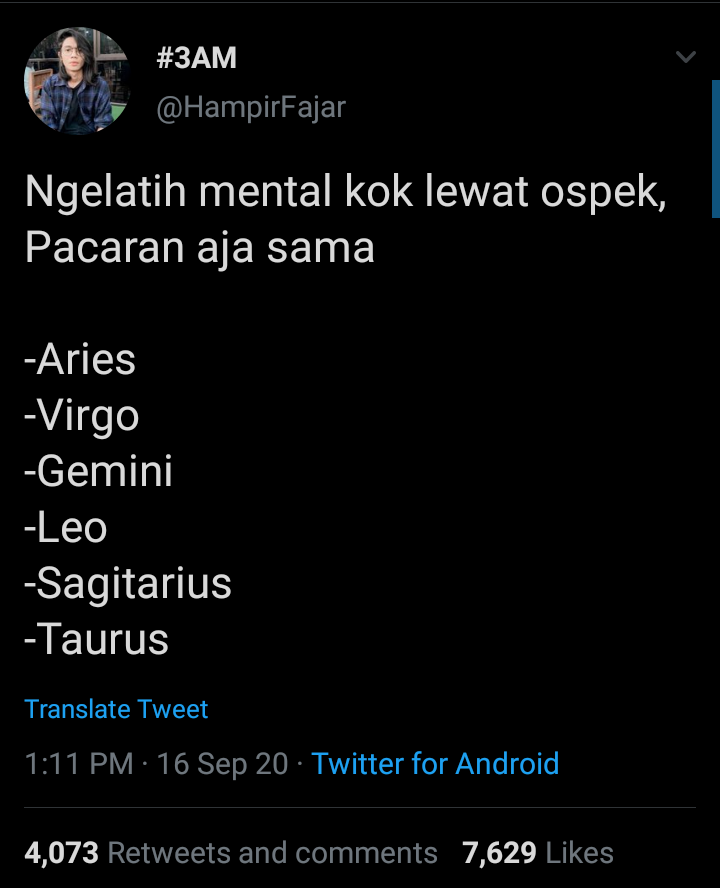
Task: Click the 16 Sep 20 date
Action: pyautogui.click(x=222, y=764)
